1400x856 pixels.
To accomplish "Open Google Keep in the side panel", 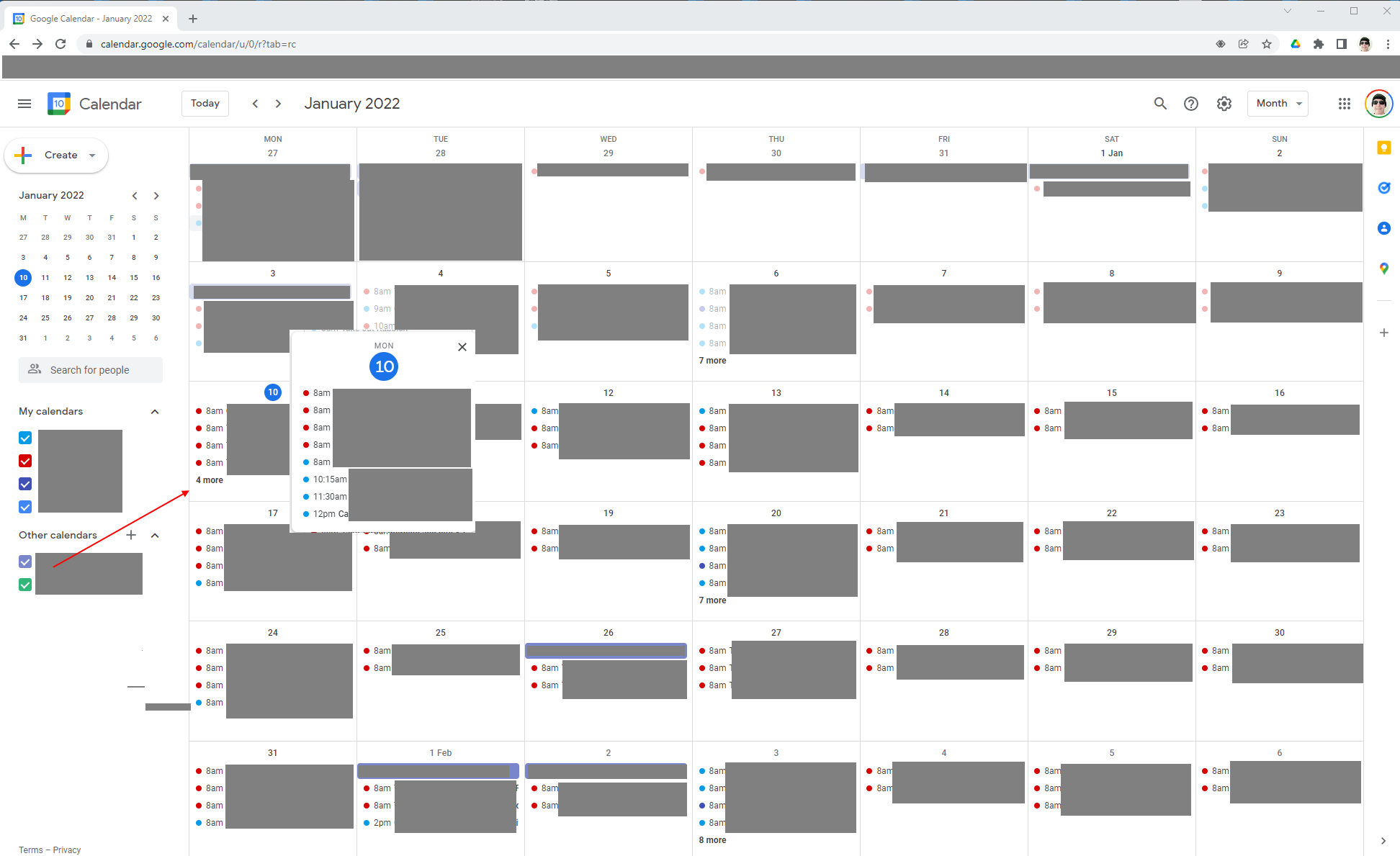I will [x=1383, y=148].
